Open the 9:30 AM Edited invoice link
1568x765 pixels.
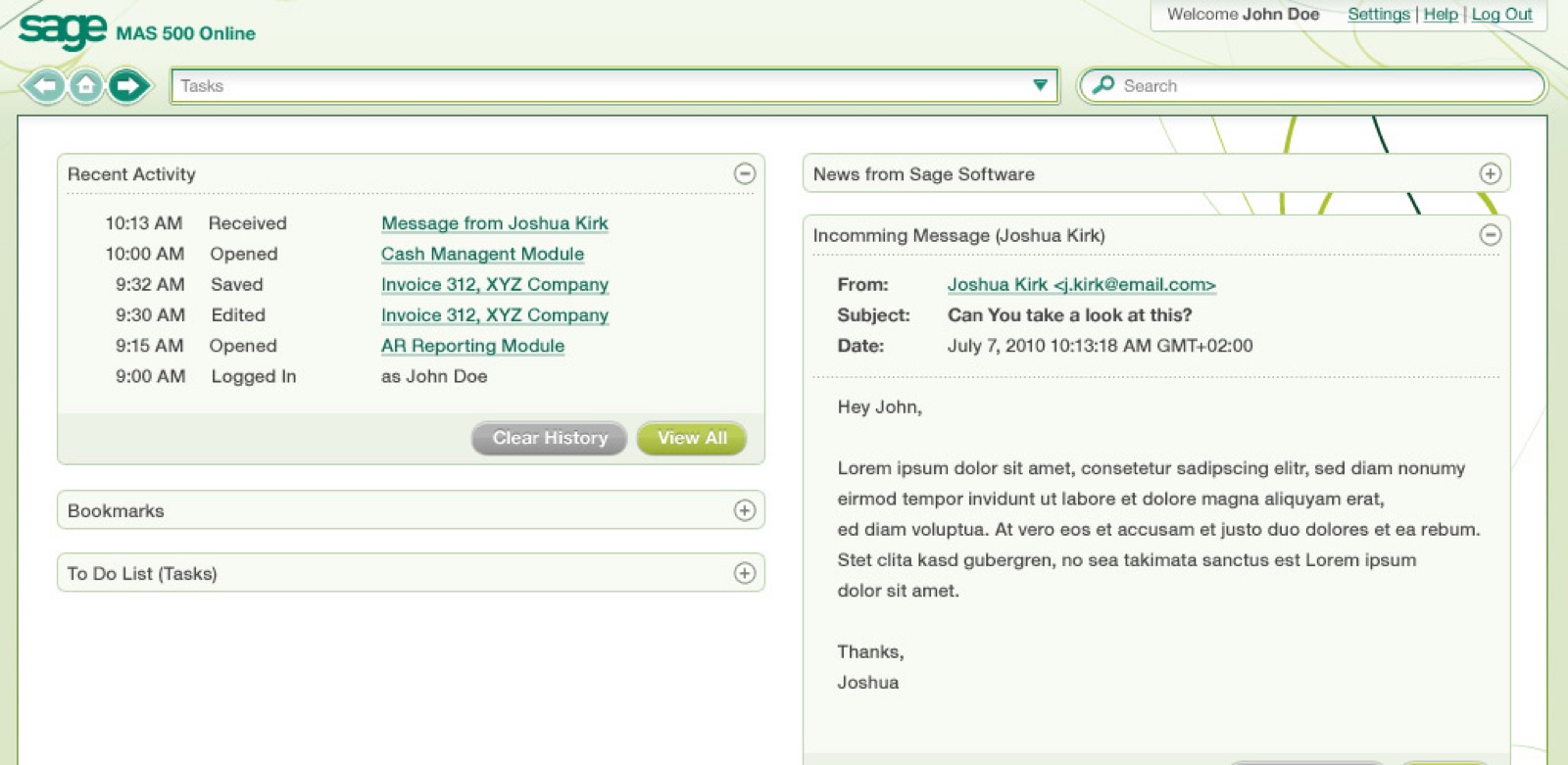pyautogui.click(x=495, y=314)
